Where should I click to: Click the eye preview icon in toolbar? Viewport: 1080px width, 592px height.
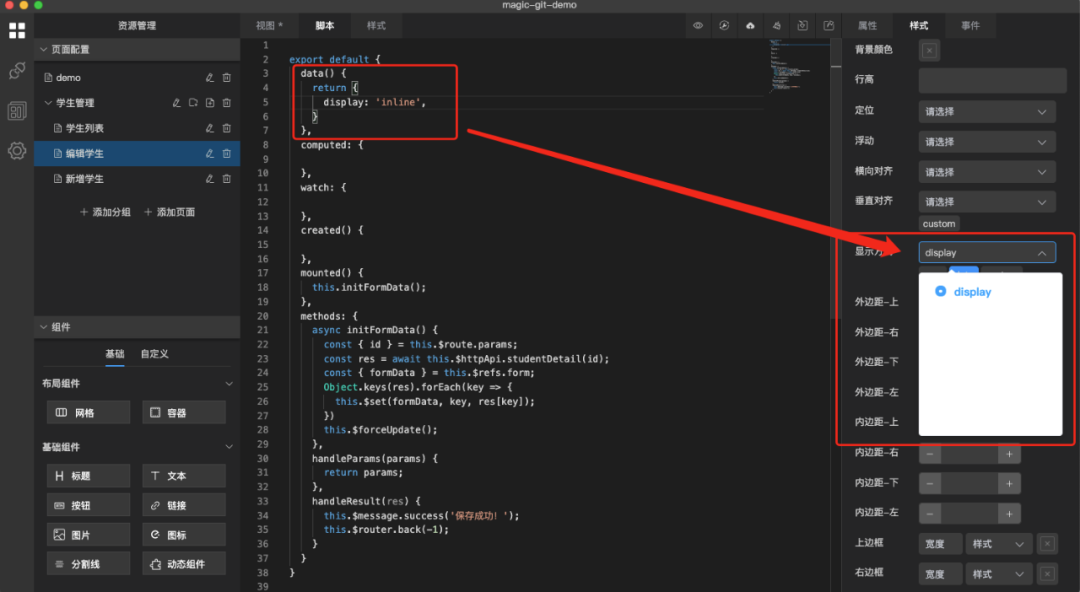click(698, 25)
